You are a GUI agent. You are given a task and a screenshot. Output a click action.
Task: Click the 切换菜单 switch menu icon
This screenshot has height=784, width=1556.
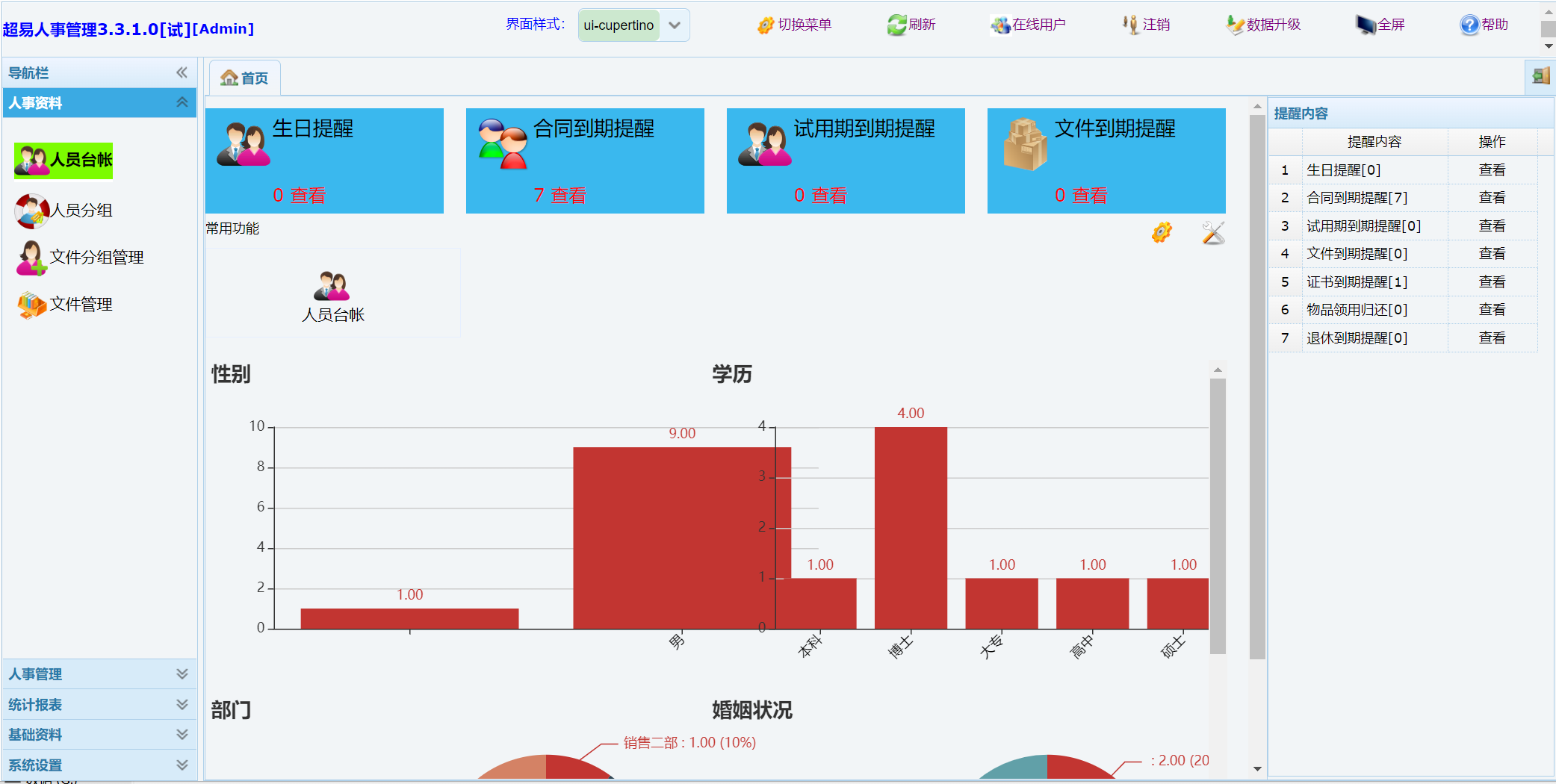(x=766, y=25)
